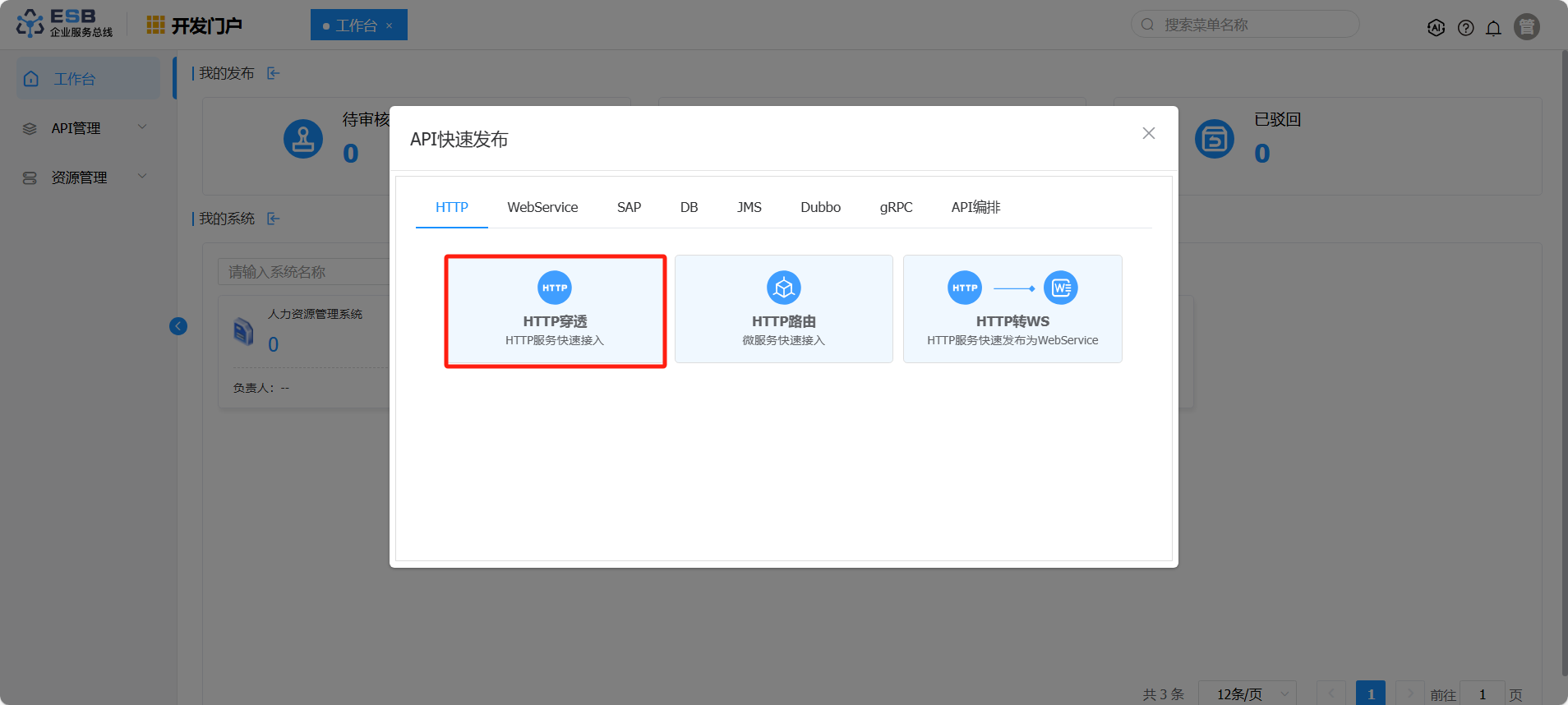Switch to the Dubbo tab

tap(820, 207)
